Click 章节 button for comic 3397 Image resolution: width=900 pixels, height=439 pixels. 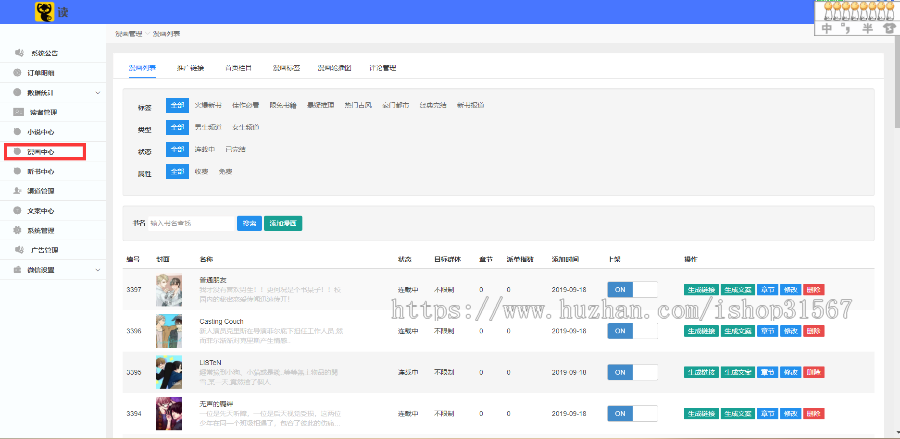(767, 290)
